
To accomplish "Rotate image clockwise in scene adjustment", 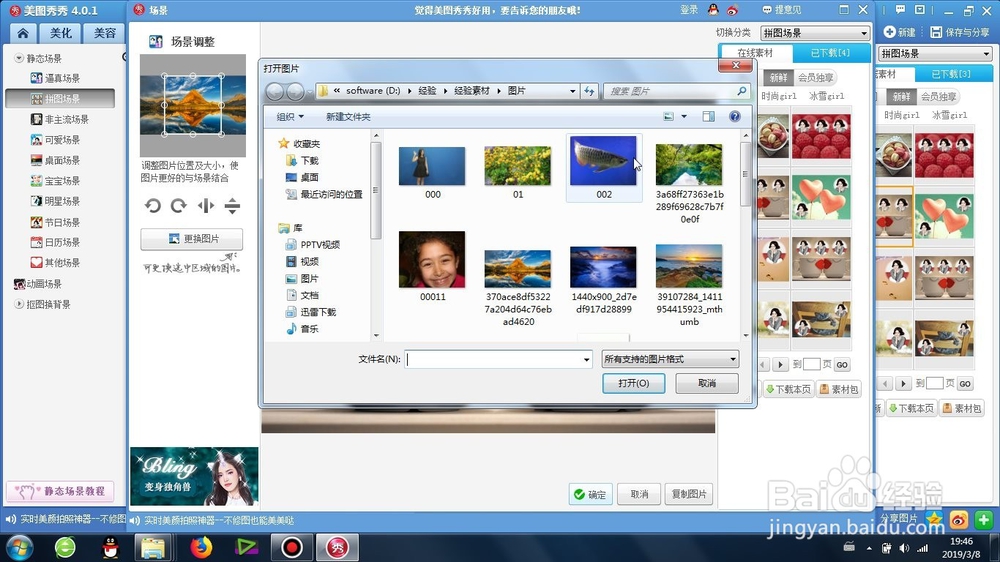I will [x=179, y=205].
